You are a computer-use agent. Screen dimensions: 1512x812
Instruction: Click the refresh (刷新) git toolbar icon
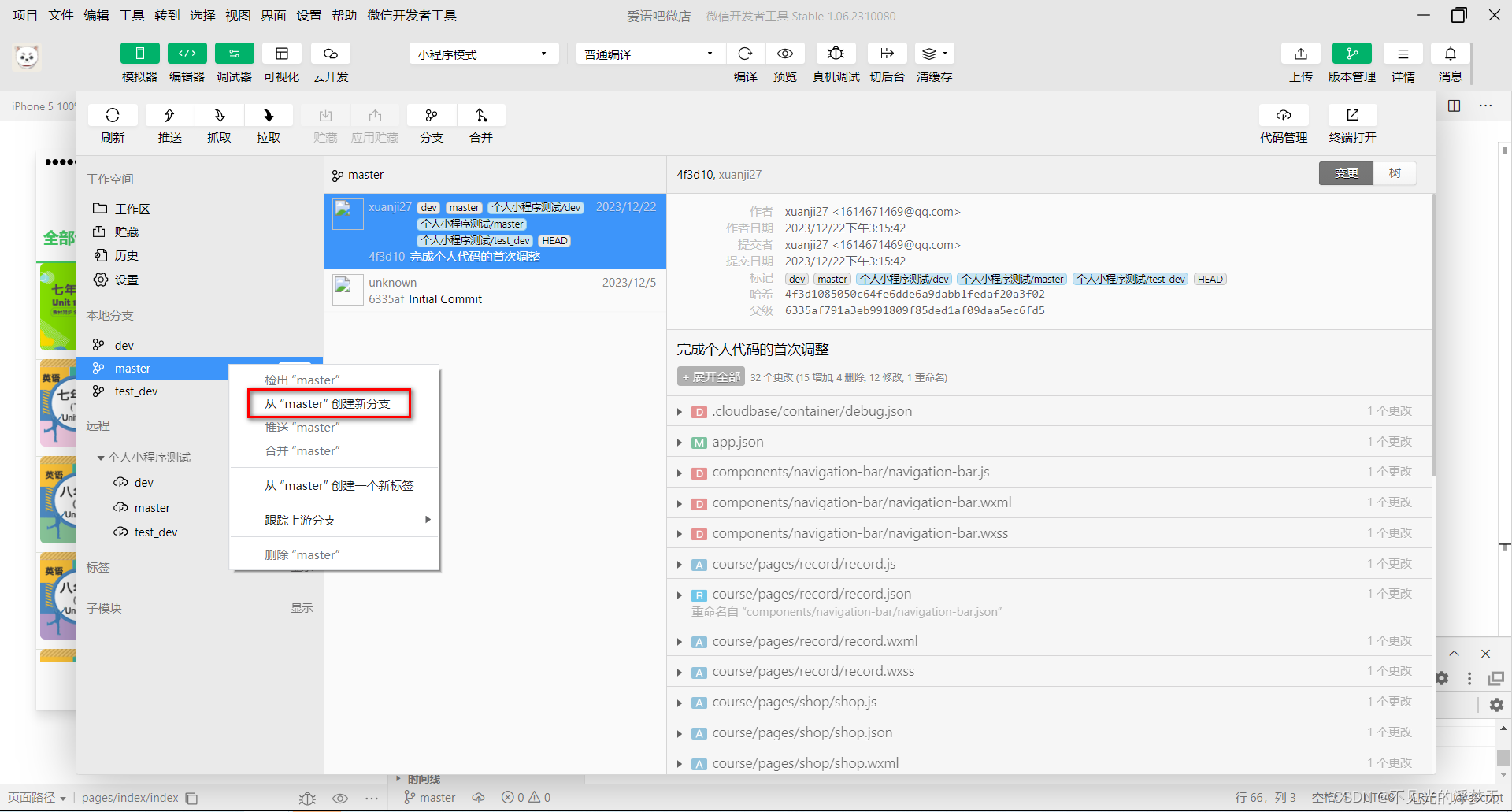113,116
